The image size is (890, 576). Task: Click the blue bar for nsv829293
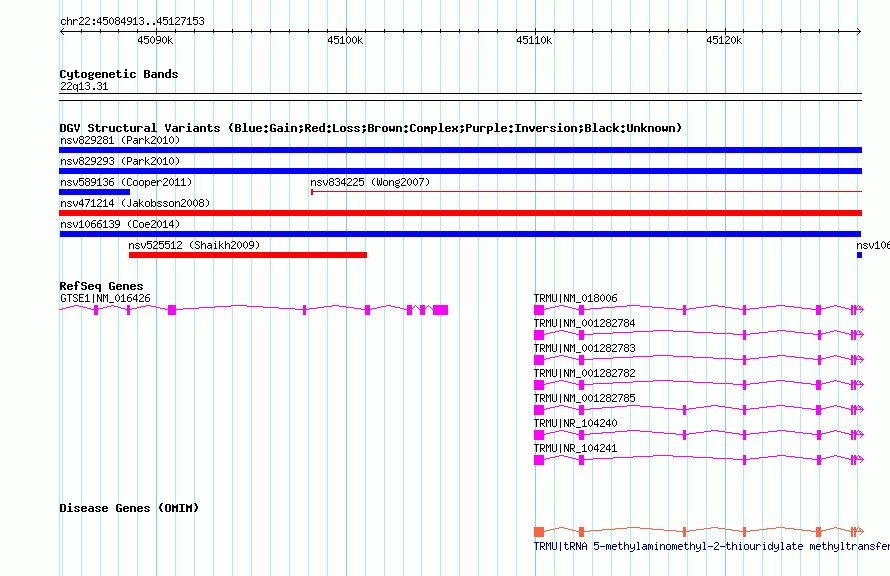pos(460,171)
